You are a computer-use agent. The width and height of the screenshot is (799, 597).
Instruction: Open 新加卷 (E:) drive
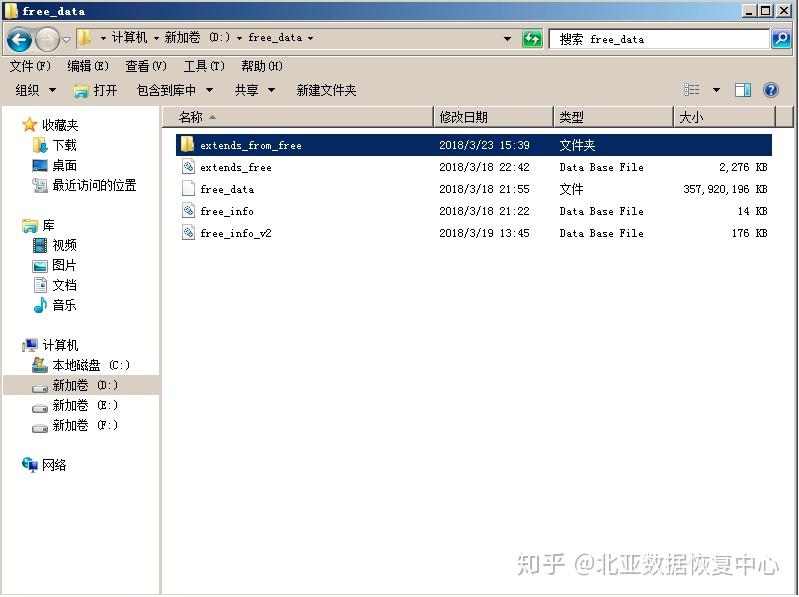[x=75, y=405]
